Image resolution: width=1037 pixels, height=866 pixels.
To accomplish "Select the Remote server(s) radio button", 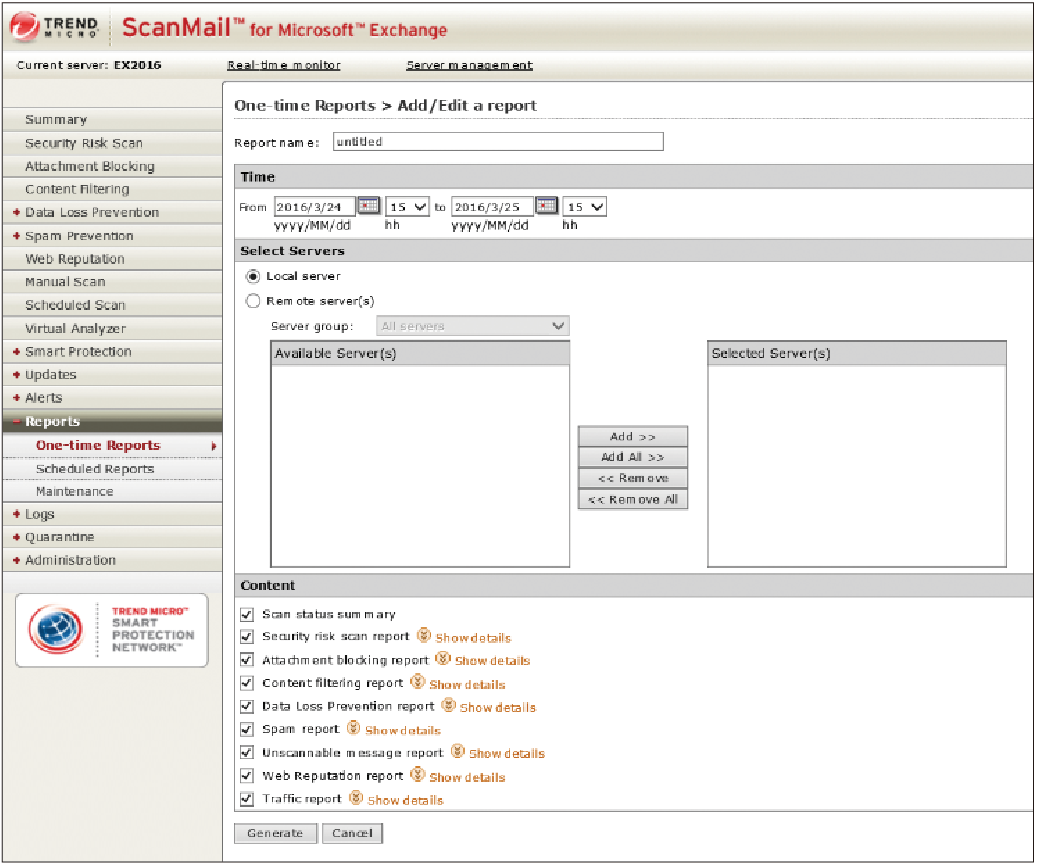I will 253,301.
